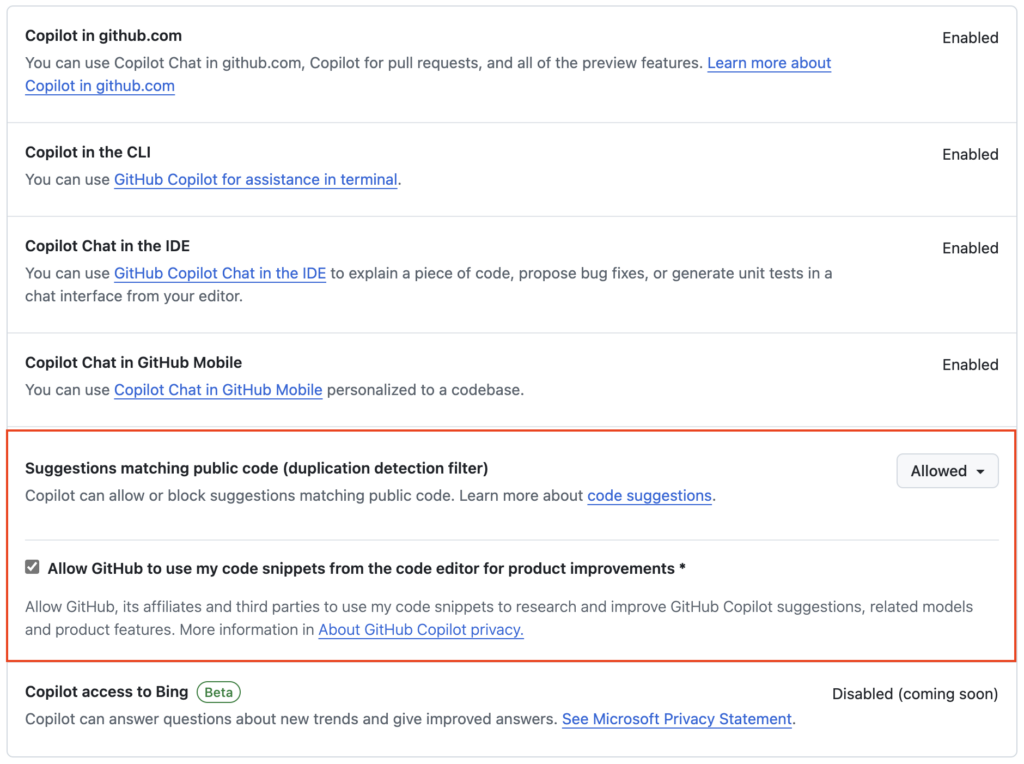Click the 'Disabled (coming soon)' status text
Viewport: 1024px width, 764px height.
tap(915, 694)
